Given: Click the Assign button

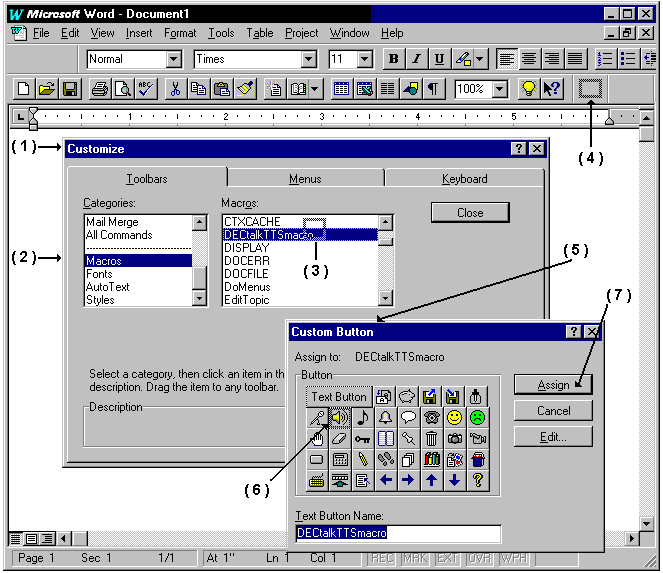Looking at the screenshot, I should pyautogui.click(x=553, y=385).
